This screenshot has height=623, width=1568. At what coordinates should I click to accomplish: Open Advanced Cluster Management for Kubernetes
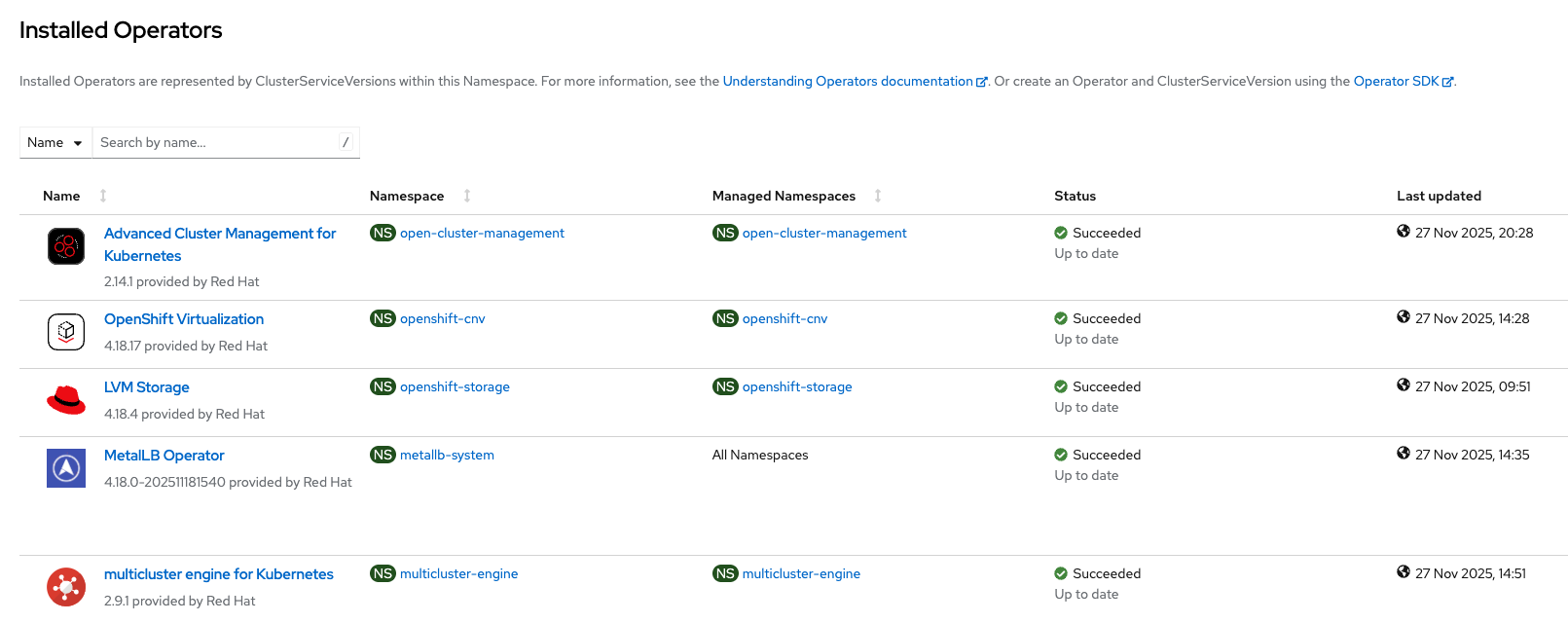pyautogui.click(x=219, y=234)
